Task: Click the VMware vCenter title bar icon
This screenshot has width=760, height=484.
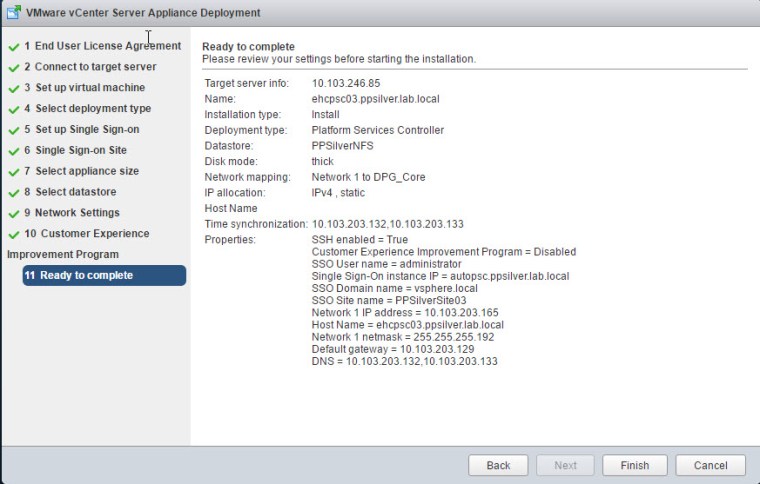Action: (14, 12)
